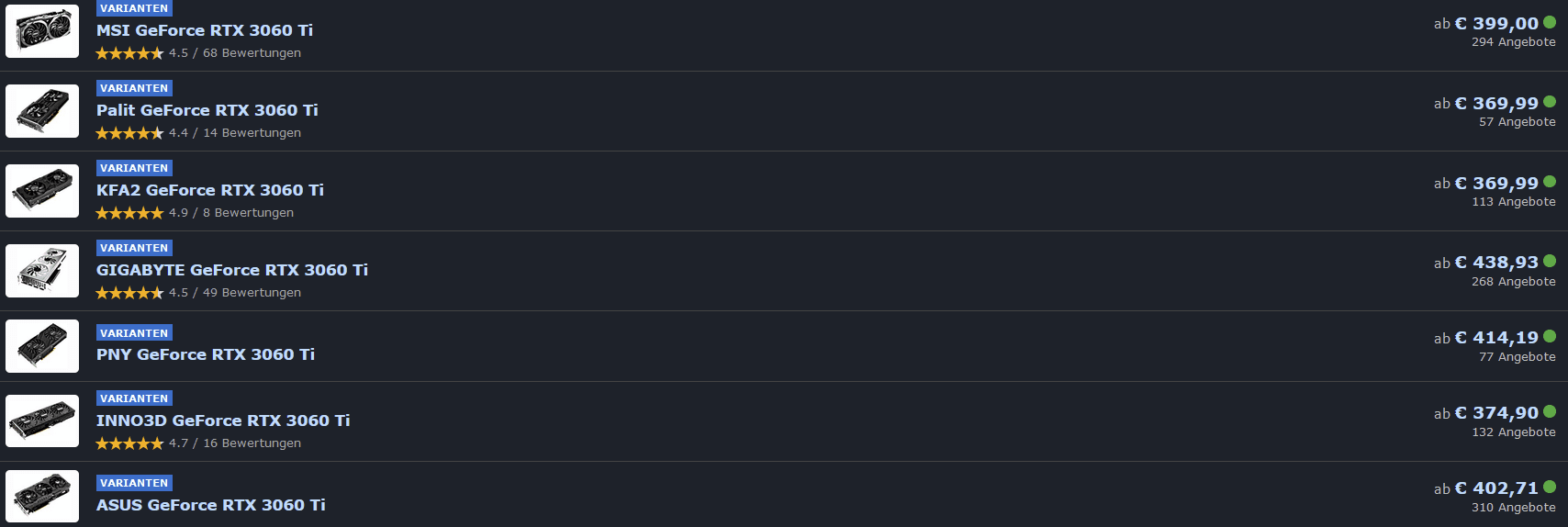Click the green availability dot beside € 402,71

(1550, 488)
